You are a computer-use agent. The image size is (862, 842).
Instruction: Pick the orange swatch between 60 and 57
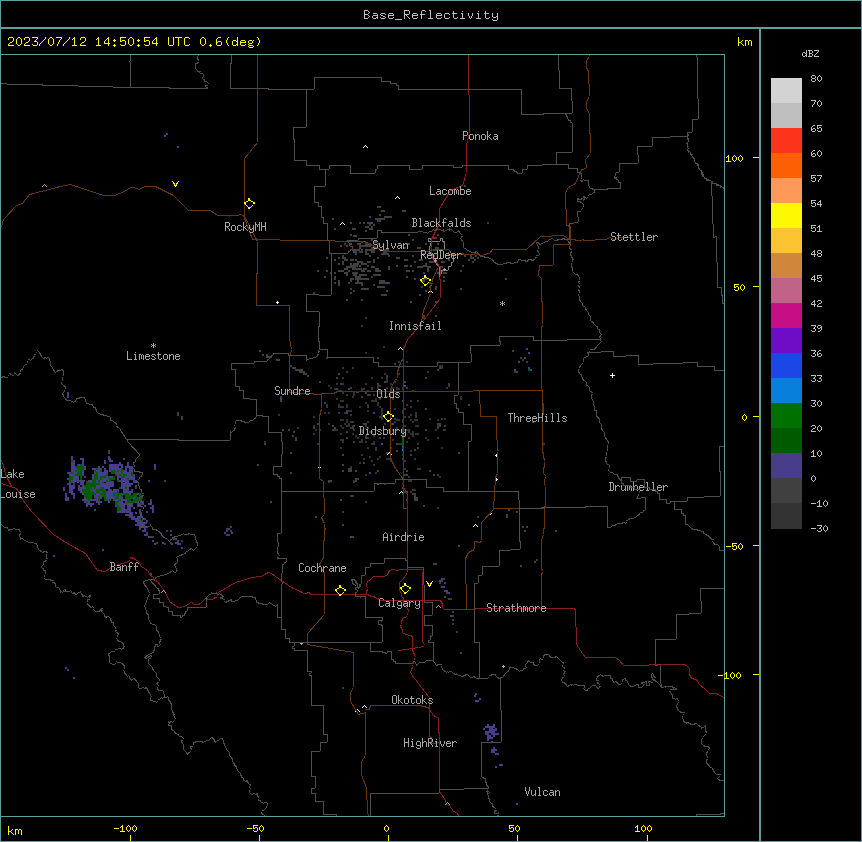point(786,165)
